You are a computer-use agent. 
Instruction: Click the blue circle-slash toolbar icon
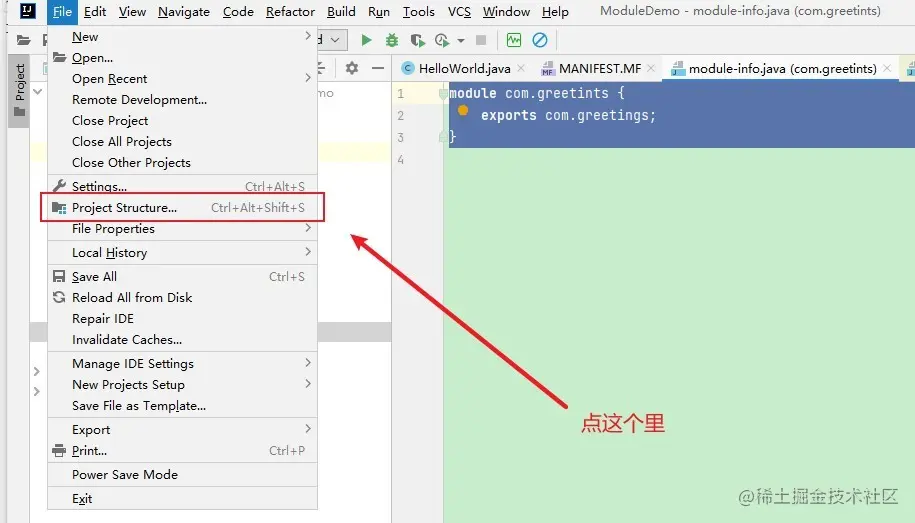coord(540,40)
